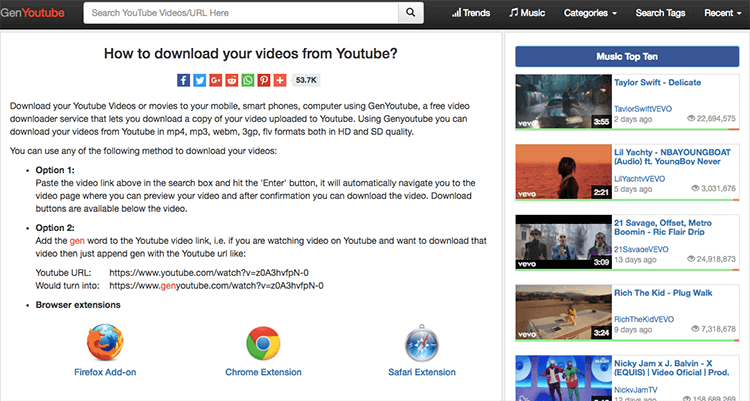The width and height of the screenshot is (750, 401).
Task: Visit RichTheKidVEVO channel link
Action: coord(644,319)
